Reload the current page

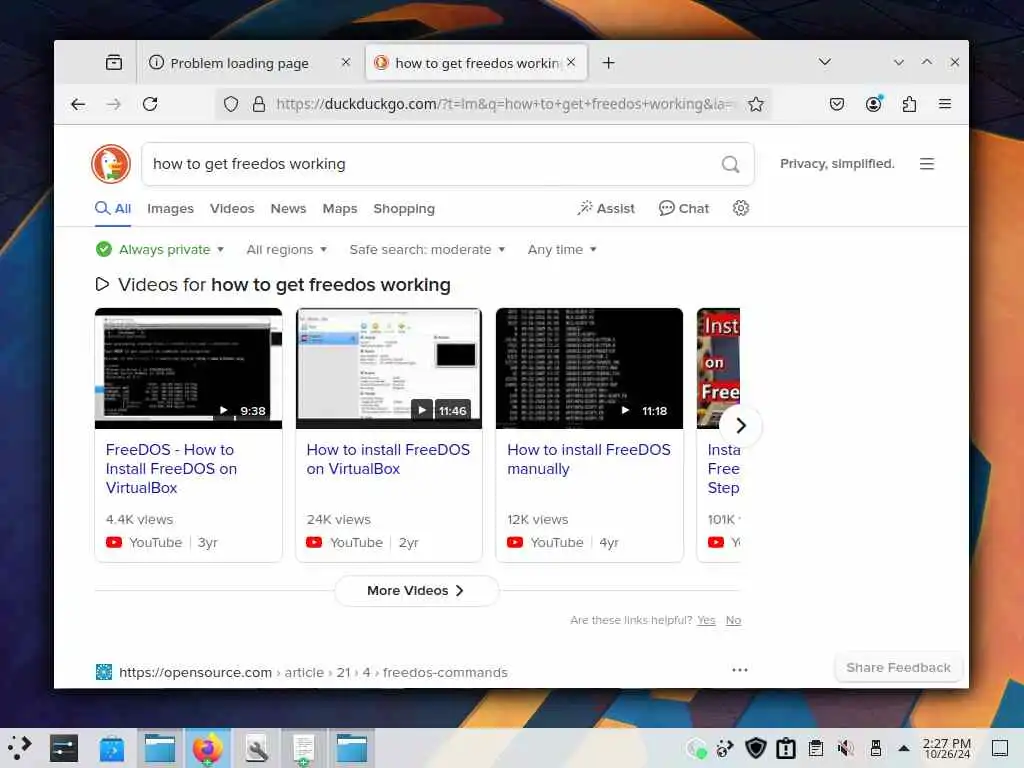150,104
